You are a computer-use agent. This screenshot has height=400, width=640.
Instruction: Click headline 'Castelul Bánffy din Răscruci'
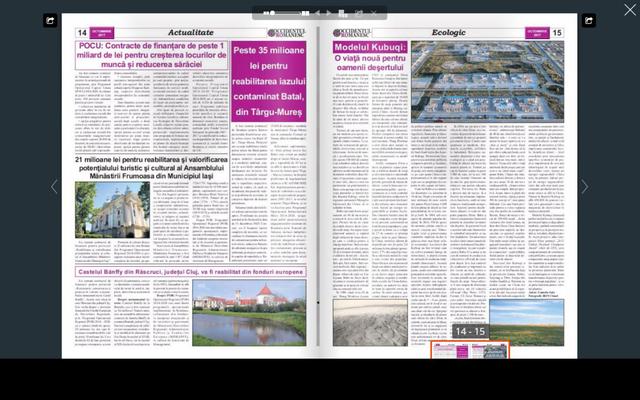[x=190, y=272]
